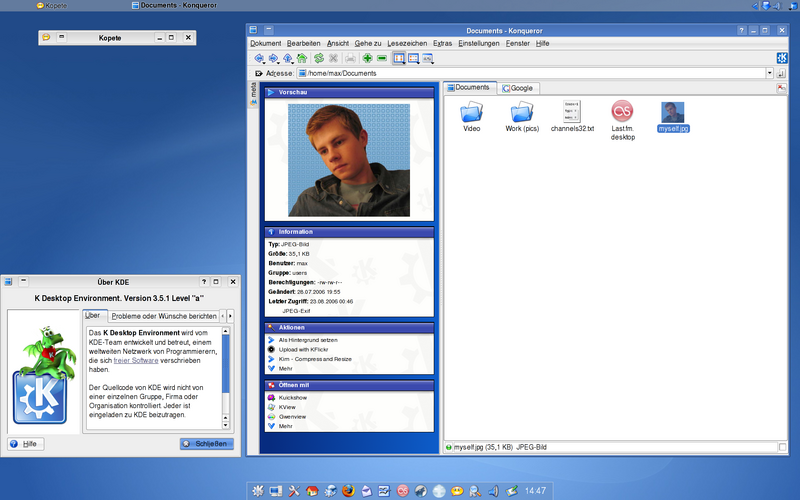
Task: Click the Hilfe button in Über KDE
Action: (x=26, y=444)
